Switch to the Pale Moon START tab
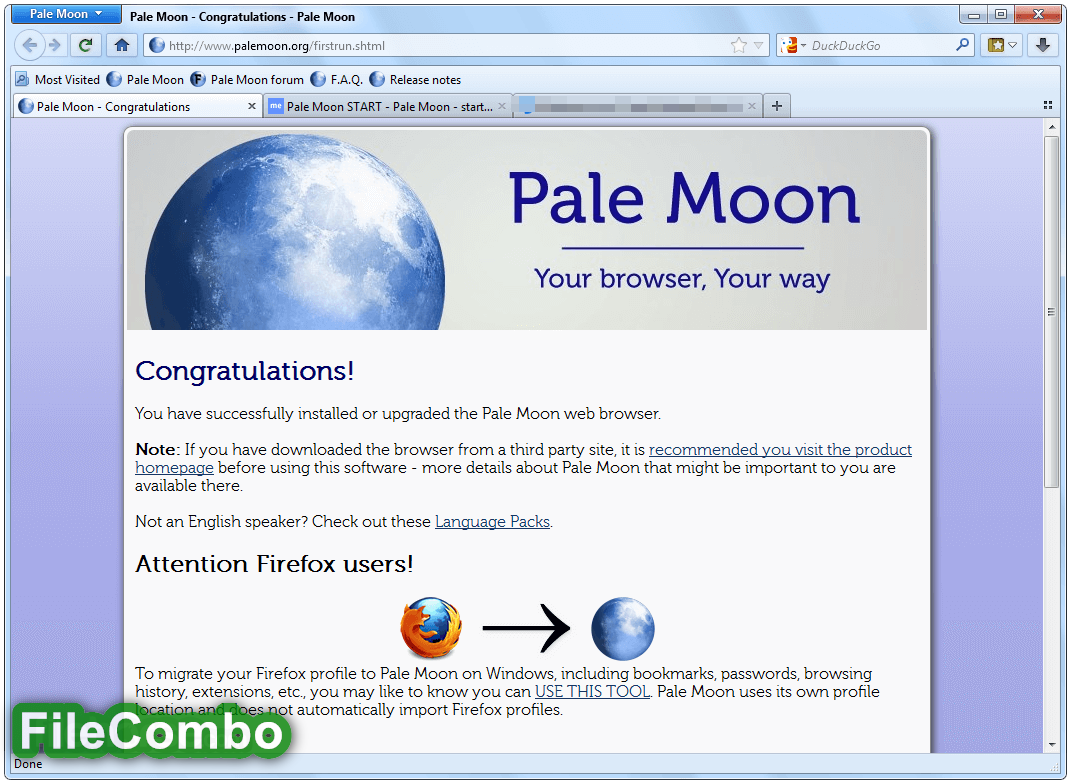The image size is (1070, 783). click(387, 106)
